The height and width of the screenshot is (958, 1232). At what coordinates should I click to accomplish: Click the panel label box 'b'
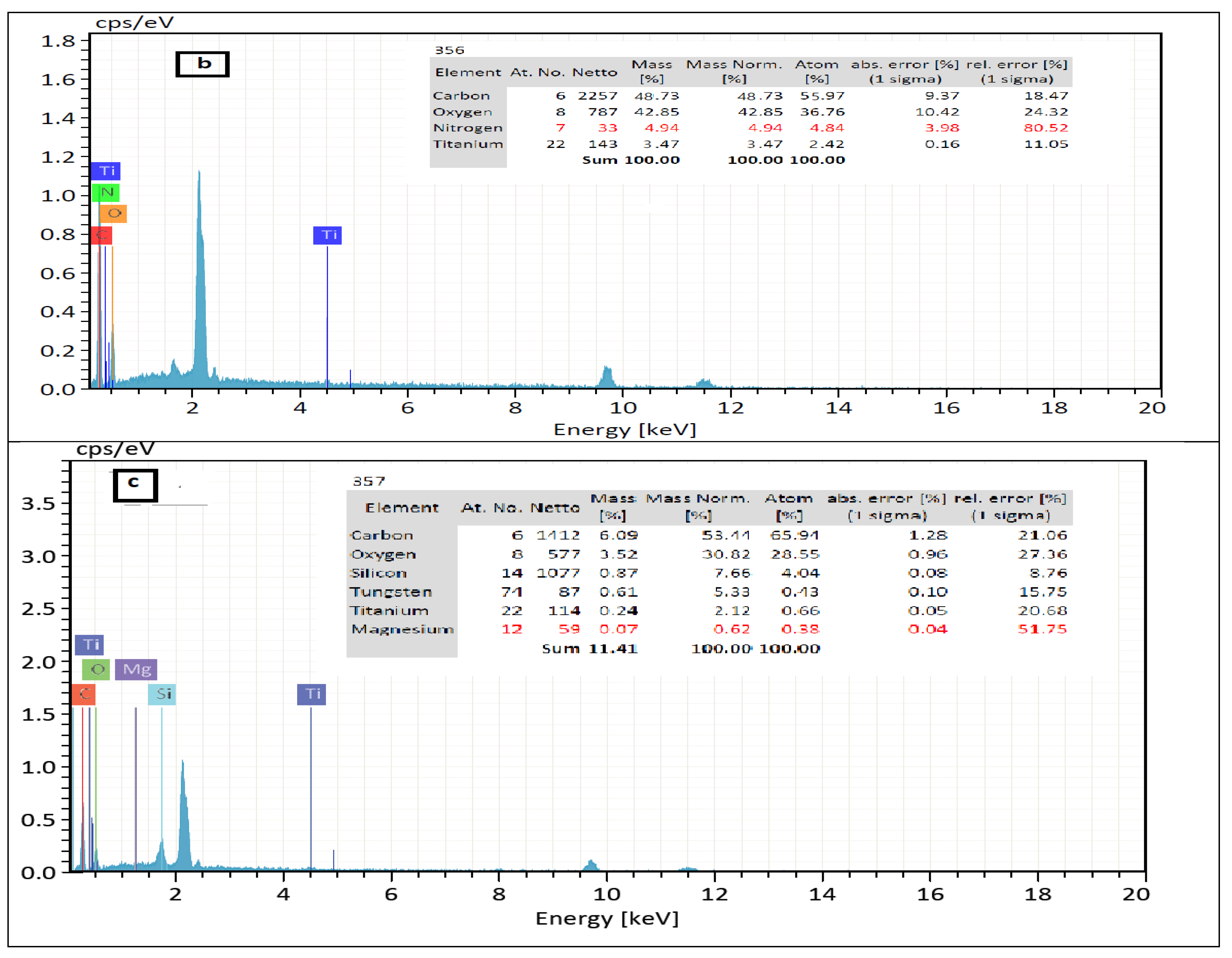[x=203, y=64]
